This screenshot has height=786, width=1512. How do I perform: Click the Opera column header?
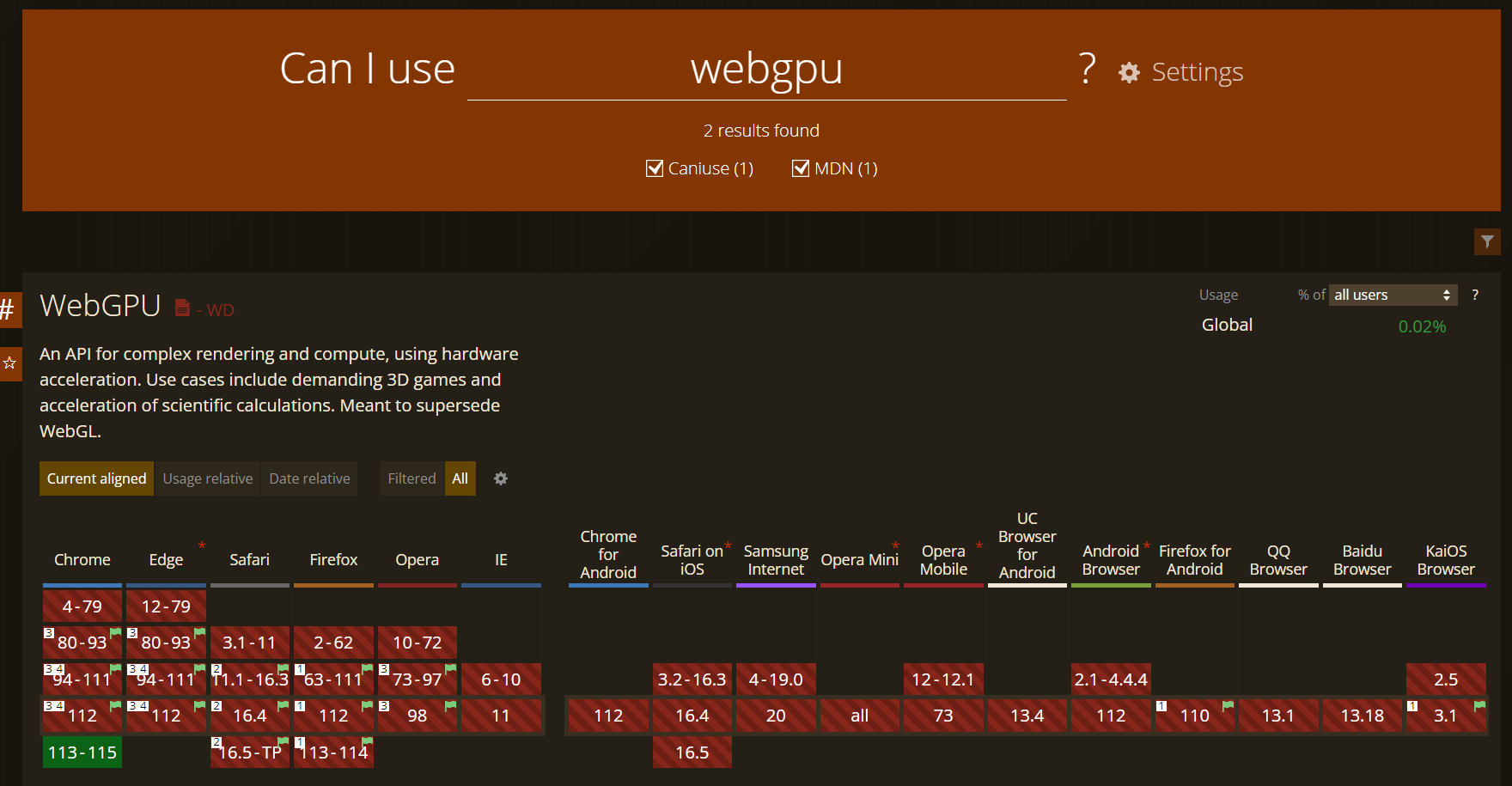tap(418, 559)
